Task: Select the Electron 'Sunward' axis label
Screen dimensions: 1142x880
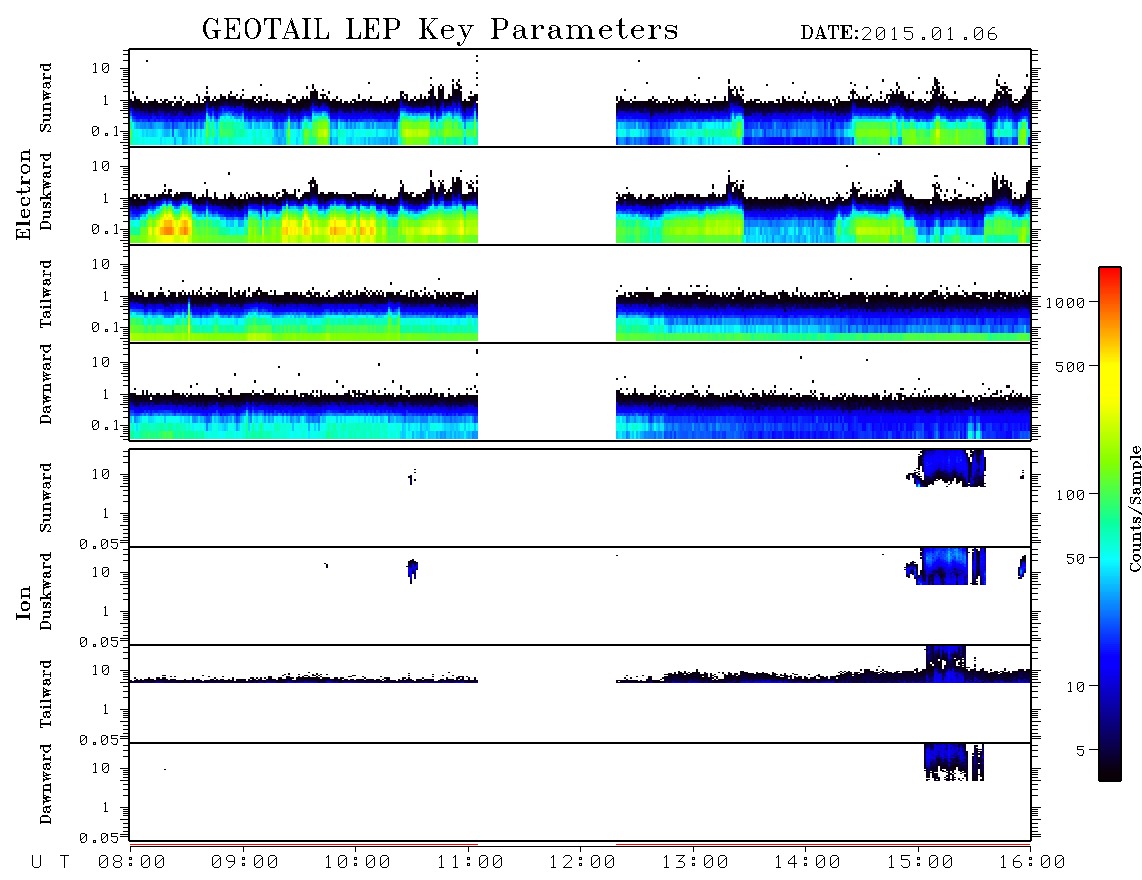Action: point(46,98)
